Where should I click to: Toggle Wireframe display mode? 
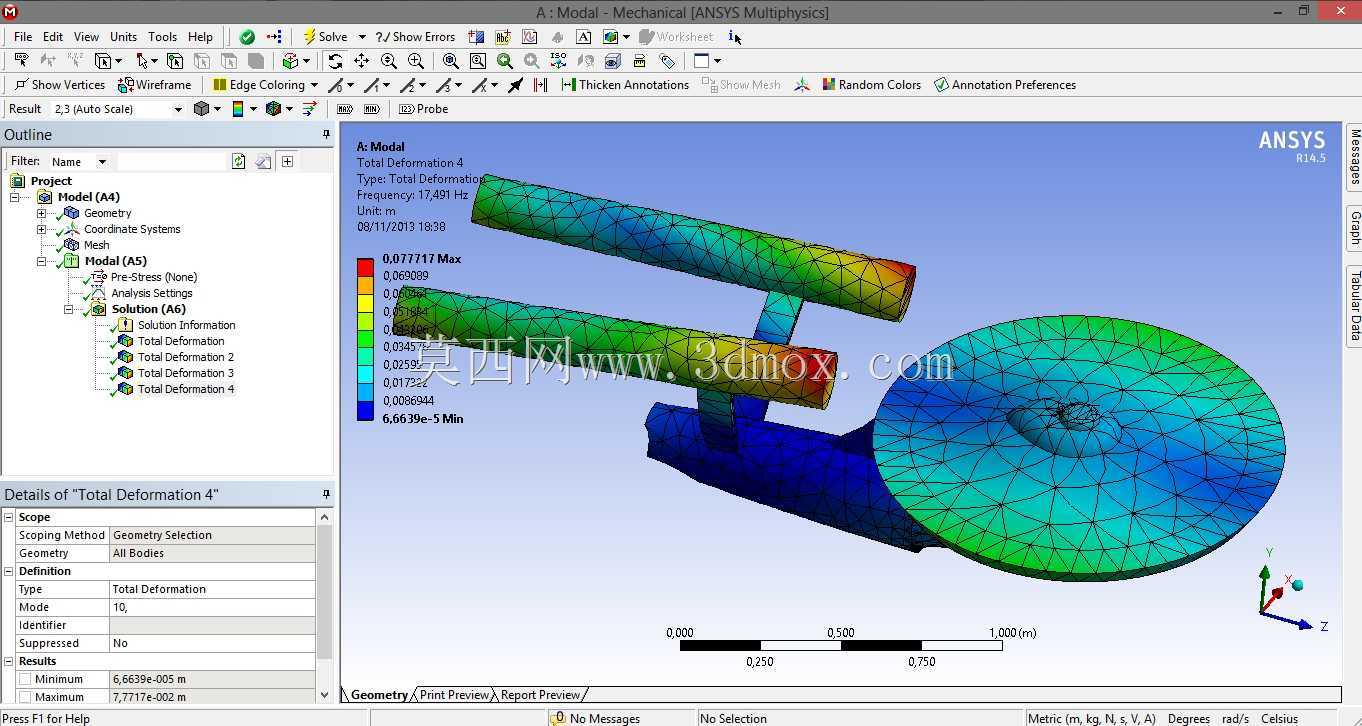coord(155,85)
